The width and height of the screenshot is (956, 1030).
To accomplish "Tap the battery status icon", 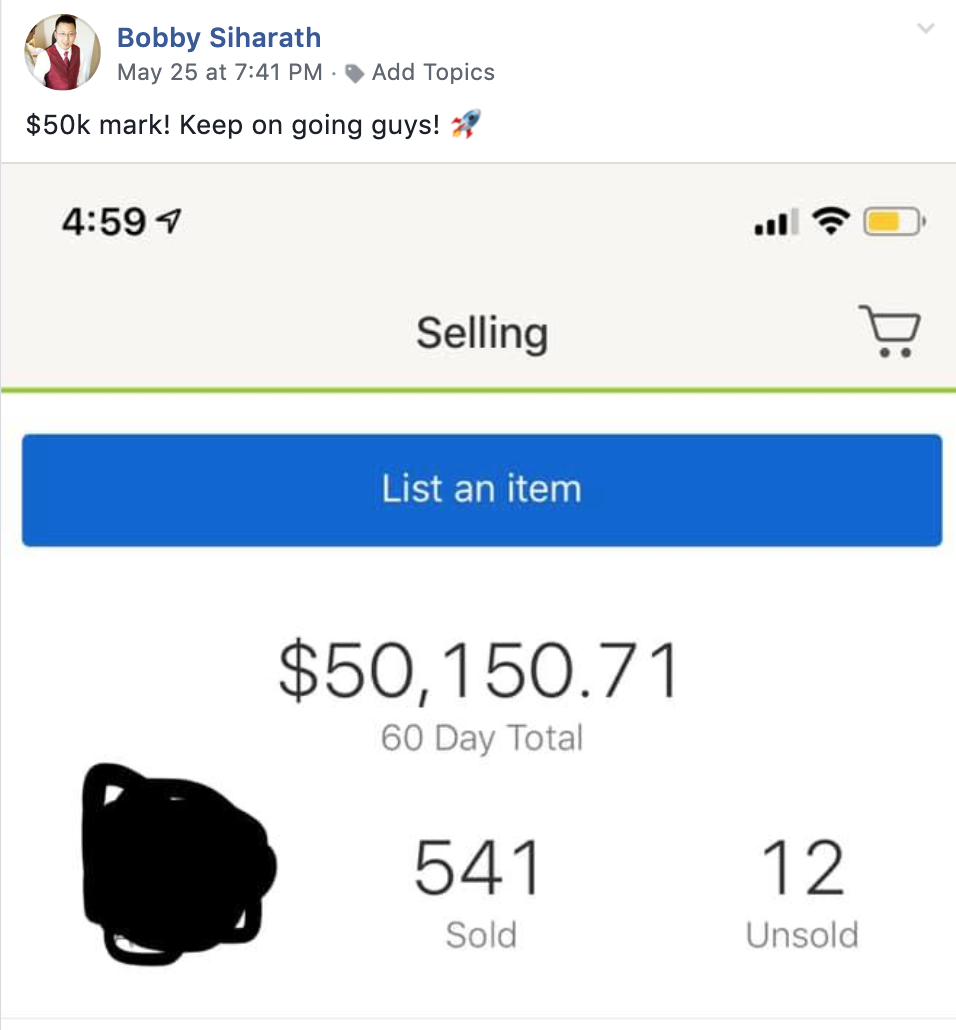I will [894, 221].
